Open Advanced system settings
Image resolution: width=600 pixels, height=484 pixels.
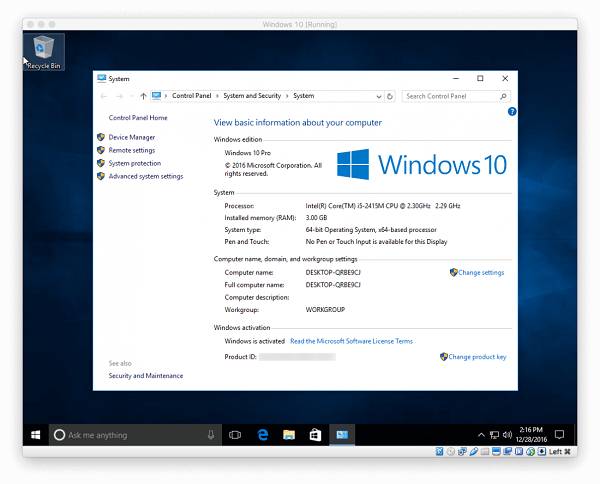[146, 176]
